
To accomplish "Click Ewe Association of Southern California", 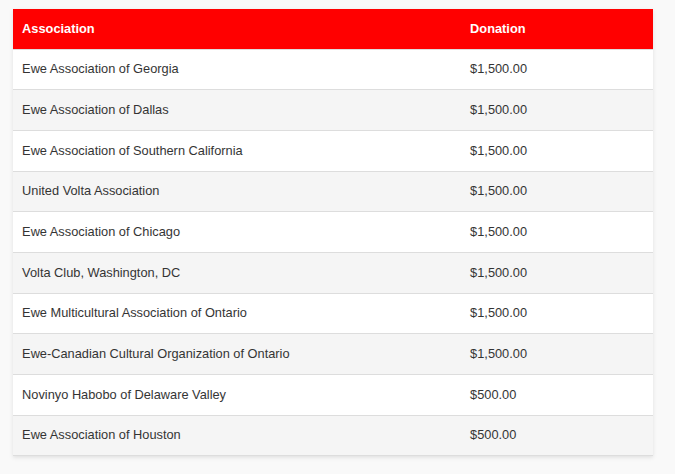I will click(132, 151).
